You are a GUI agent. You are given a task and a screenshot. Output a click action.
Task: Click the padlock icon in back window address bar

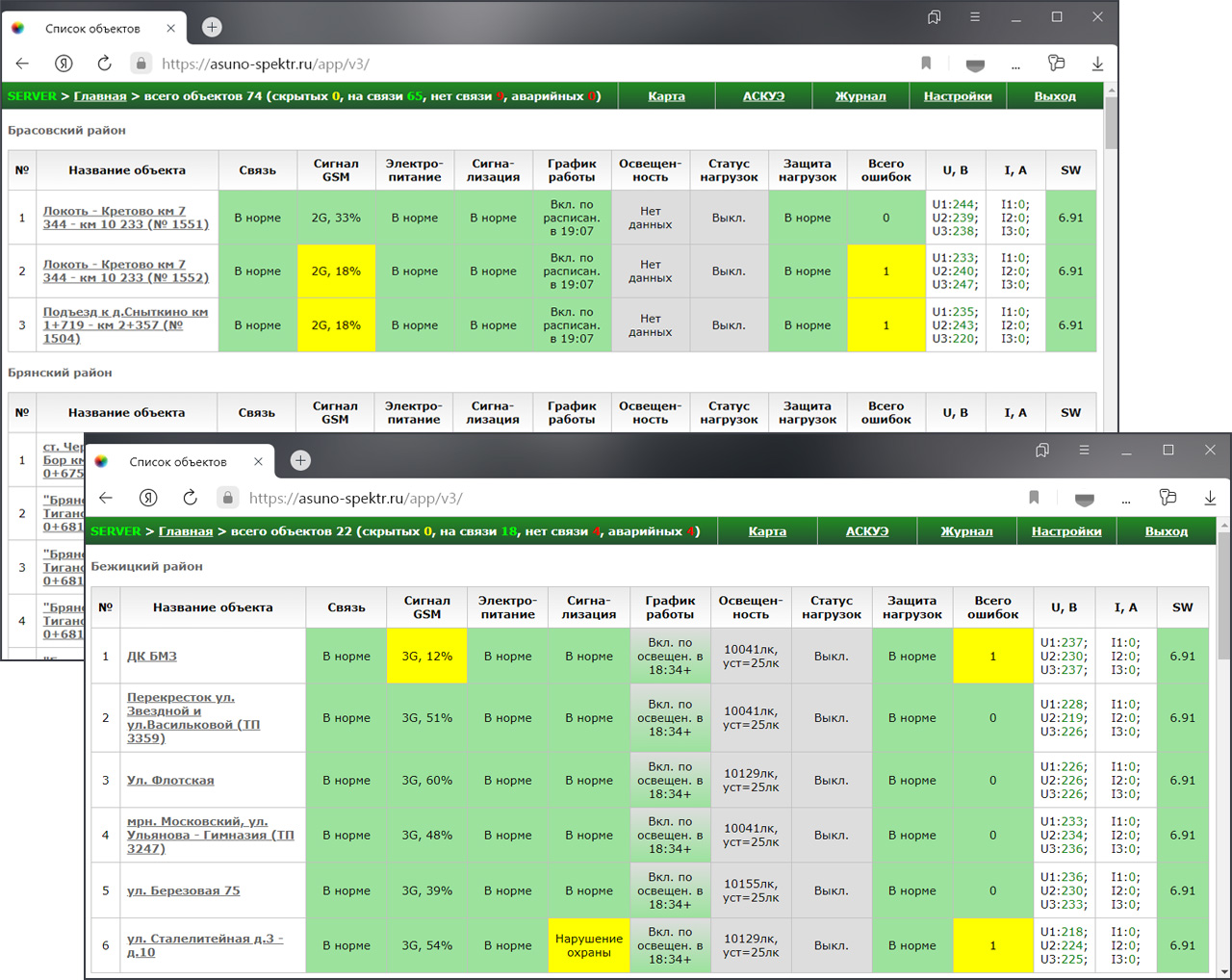point(141,64)
